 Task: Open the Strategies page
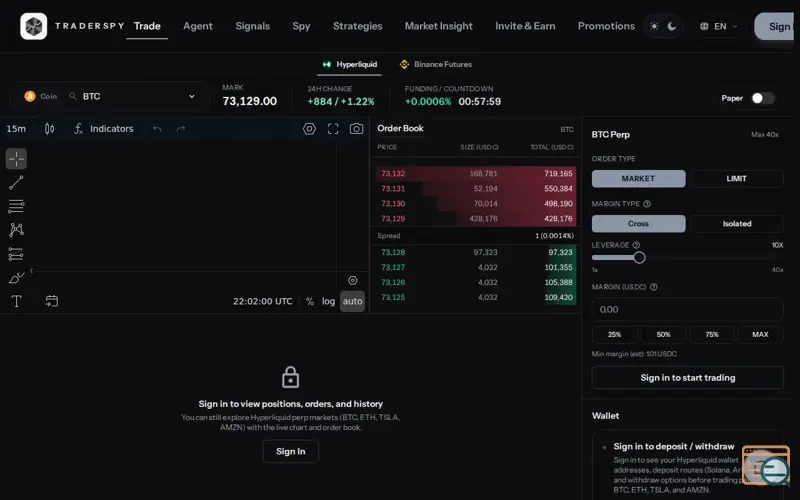[x=358, y=26]
